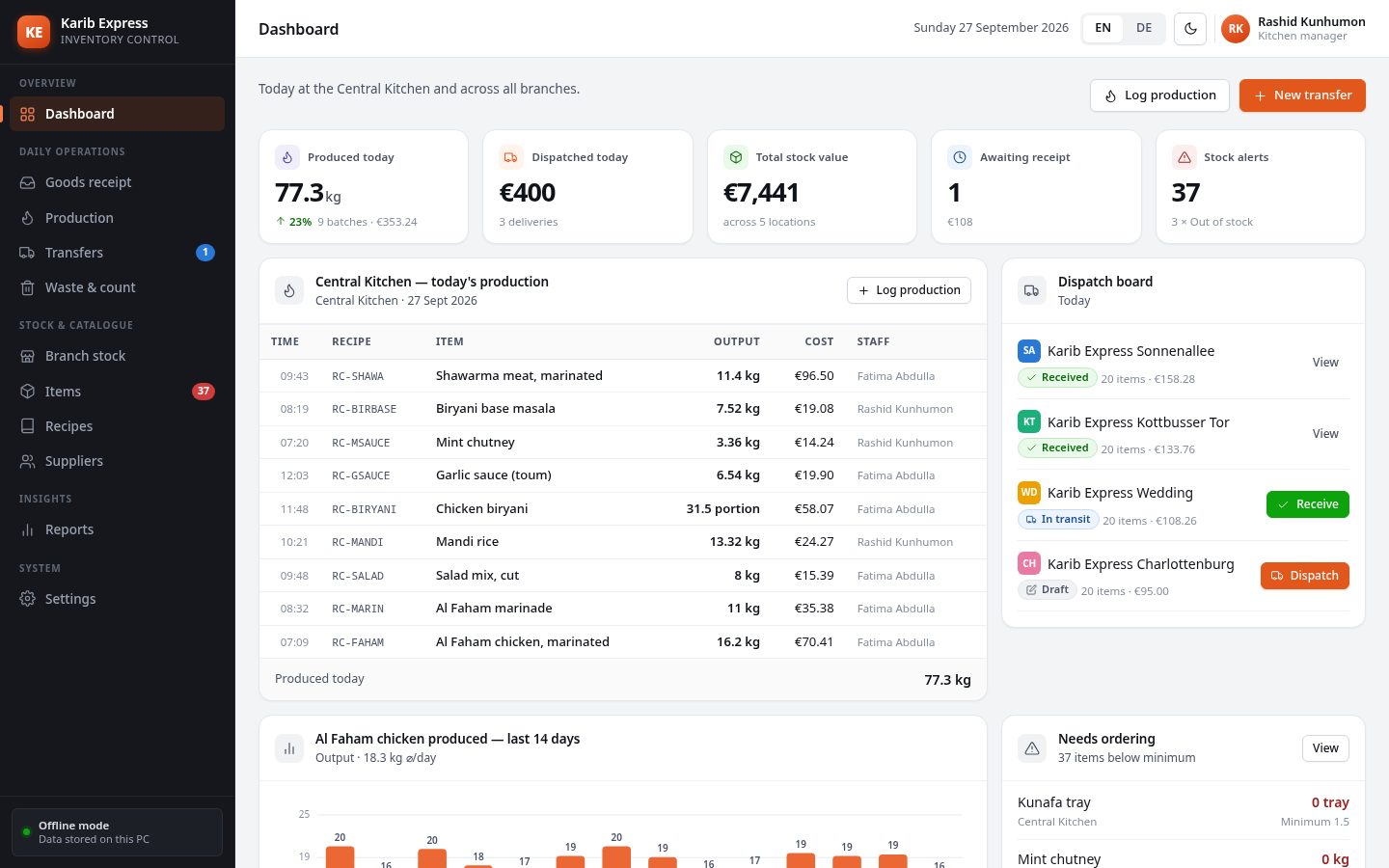Switch language to DE

(x=1144, y=28)
